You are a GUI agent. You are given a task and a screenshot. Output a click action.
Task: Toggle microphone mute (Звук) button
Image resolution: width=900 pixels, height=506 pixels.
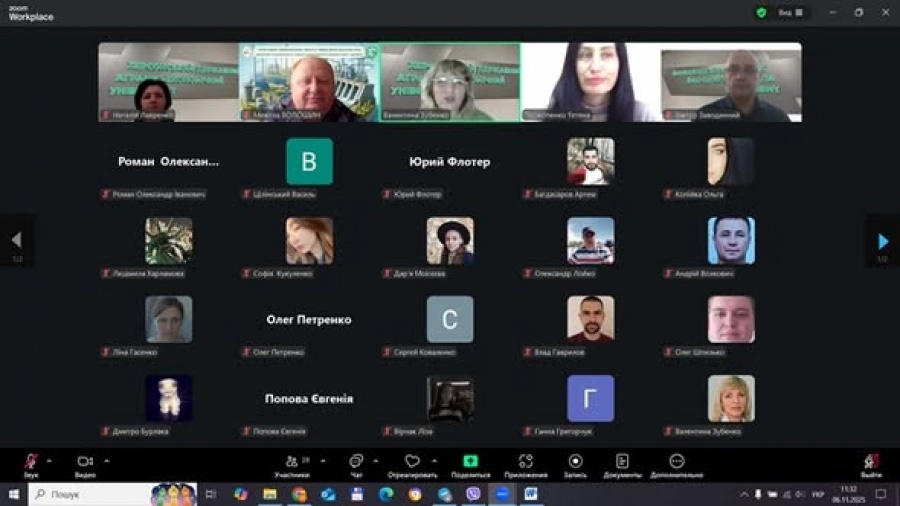(31, 461)
